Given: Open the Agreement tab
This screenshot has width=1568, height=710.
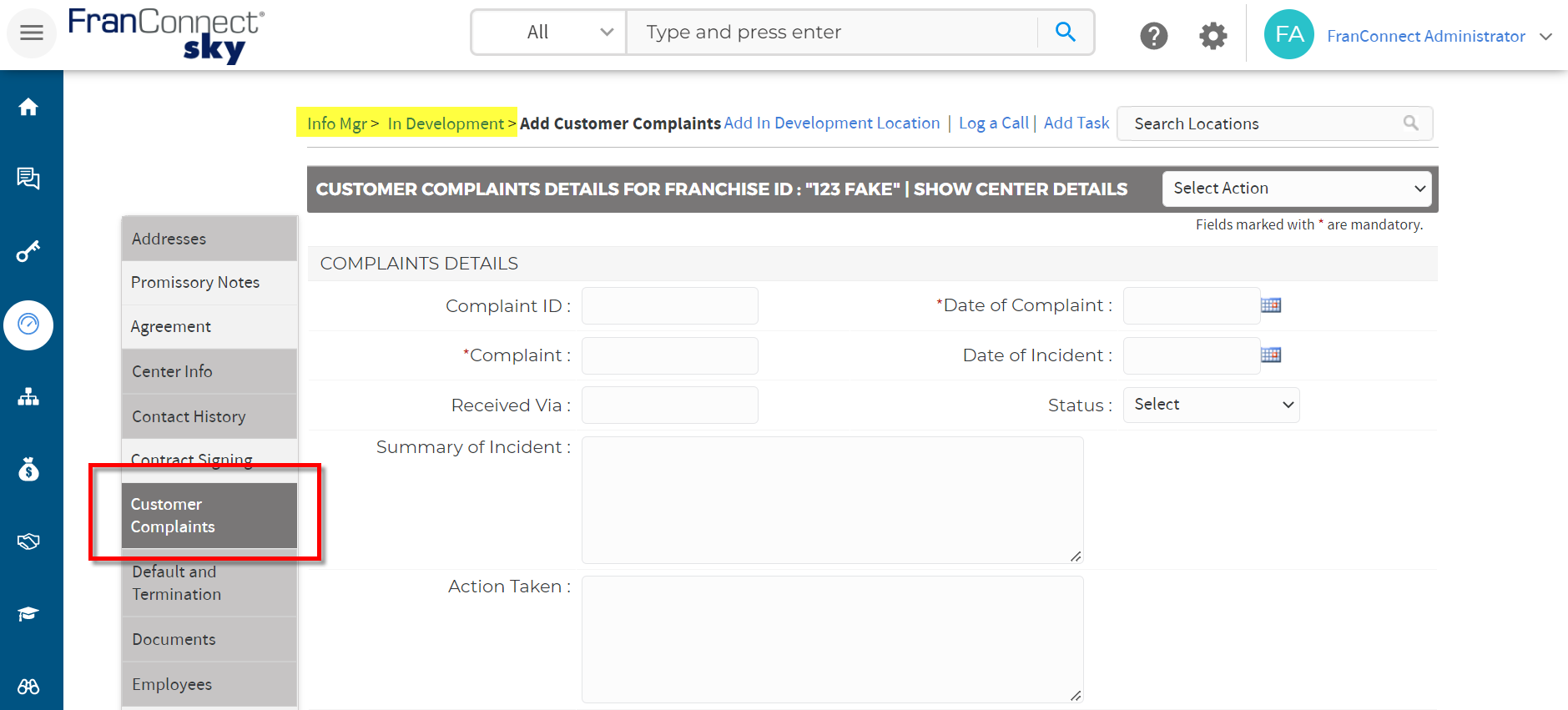Looking at the screenshot, I should [209, 327].
